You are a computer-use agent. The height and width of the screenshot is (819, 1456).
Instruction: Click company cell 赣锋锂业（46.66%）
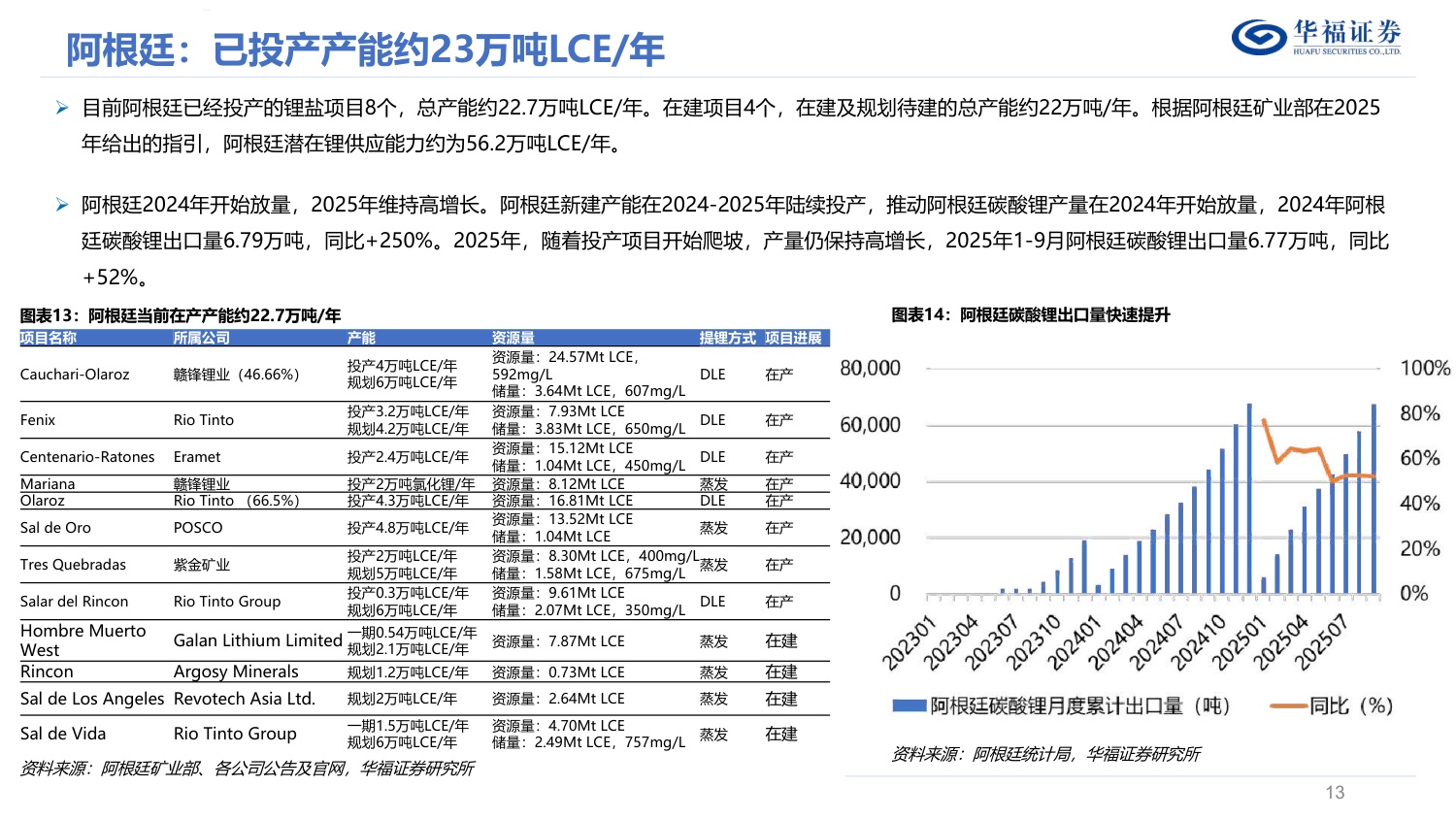[237, 375]
